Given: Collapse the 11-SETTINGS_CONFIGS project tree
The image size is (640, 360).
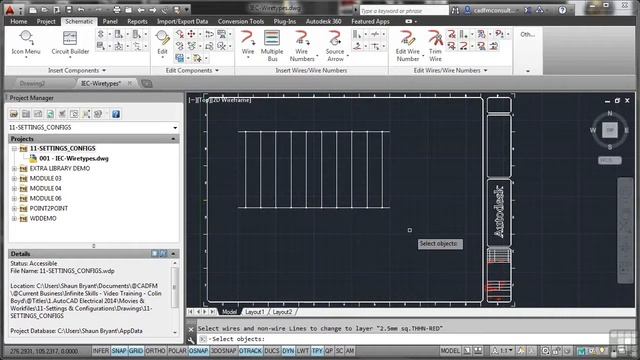Looking at the screenshot, I should click(14, 149).
